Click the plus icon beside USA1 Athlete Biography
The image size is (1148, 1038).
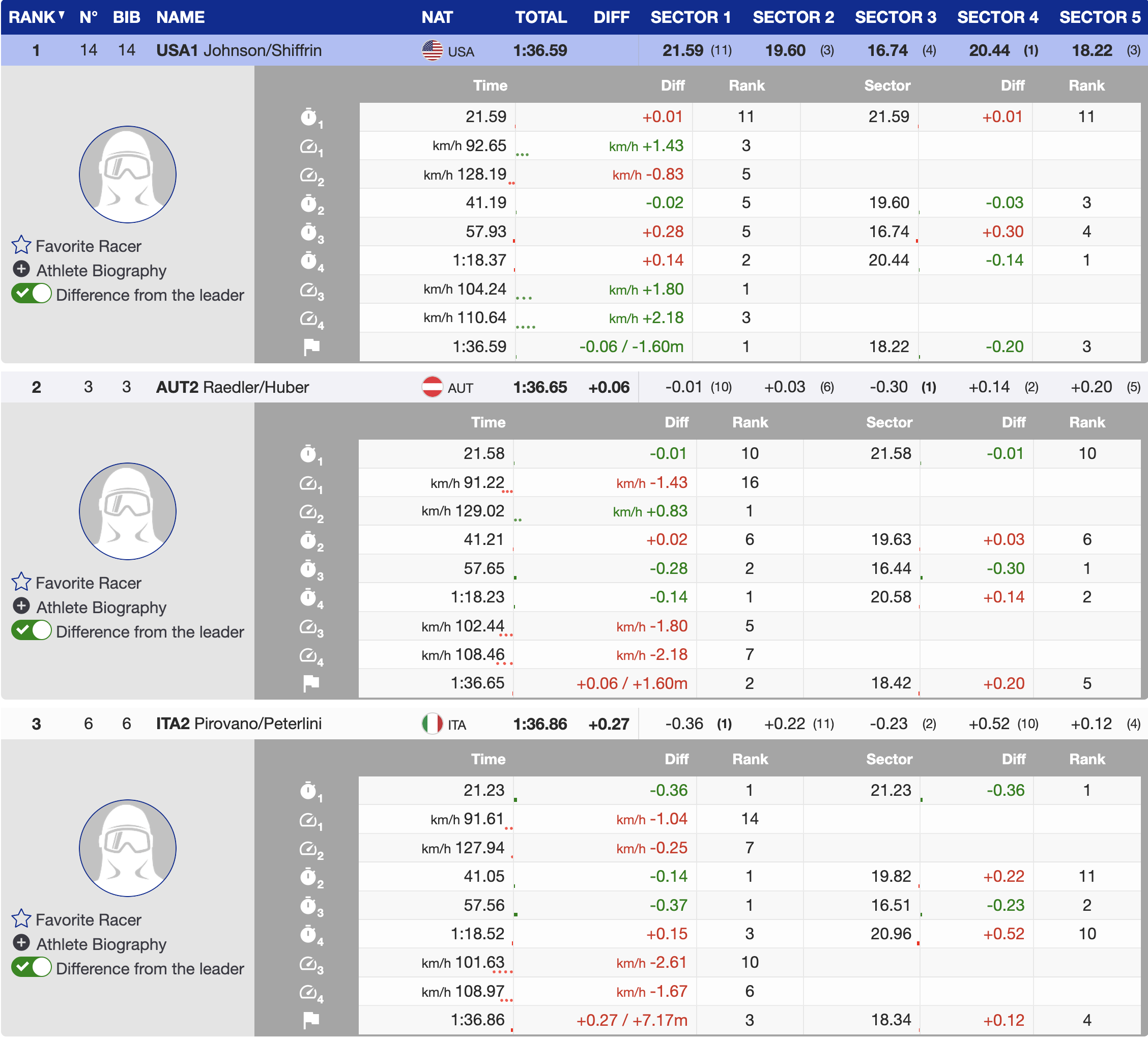(21, 269)
